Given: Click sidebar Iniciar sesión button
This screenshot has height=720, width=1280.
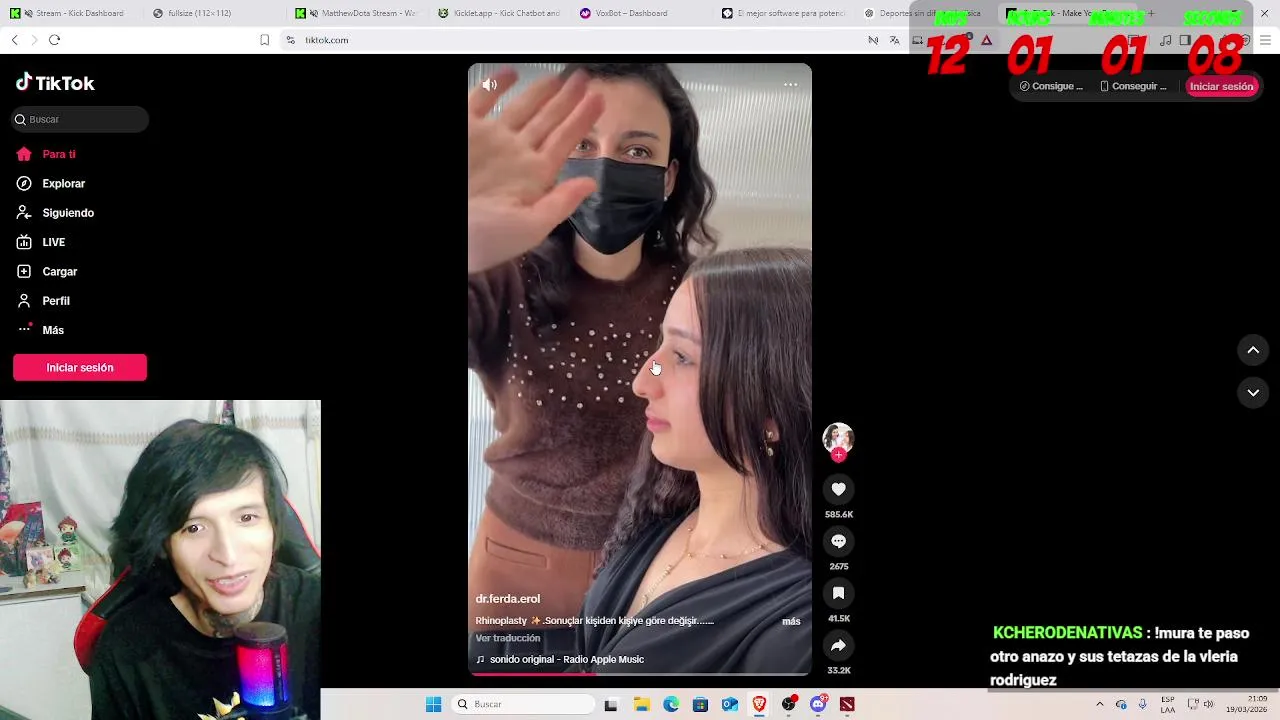Looking at the screenshot, I should 80,367.
